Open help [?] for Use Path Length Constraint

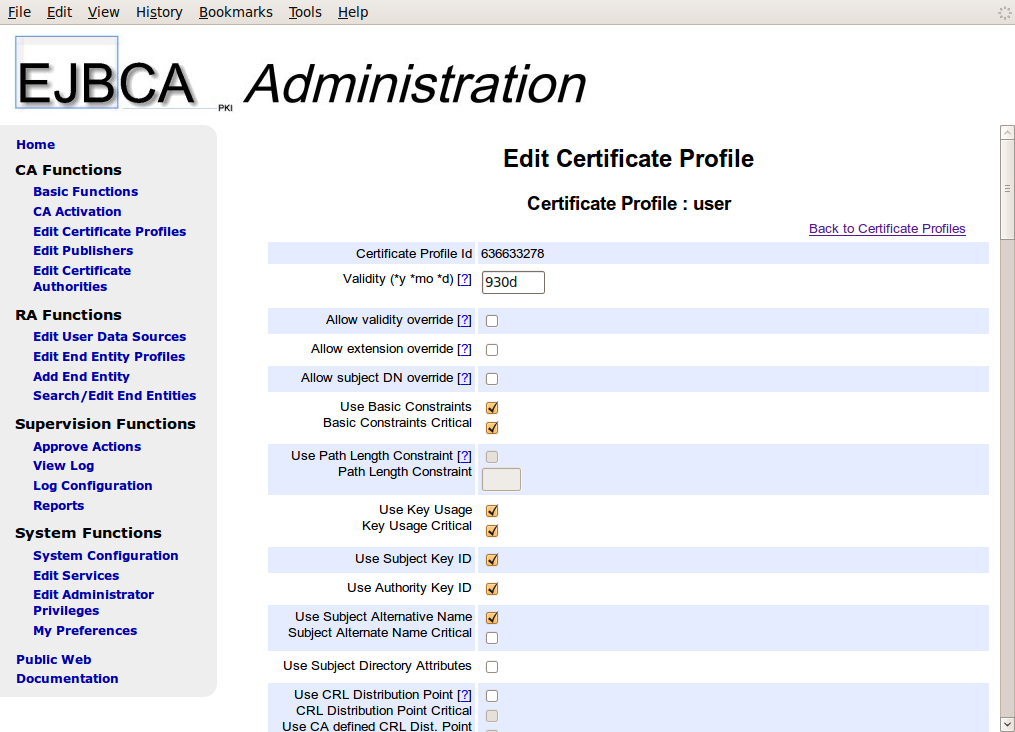pos(464,456)
